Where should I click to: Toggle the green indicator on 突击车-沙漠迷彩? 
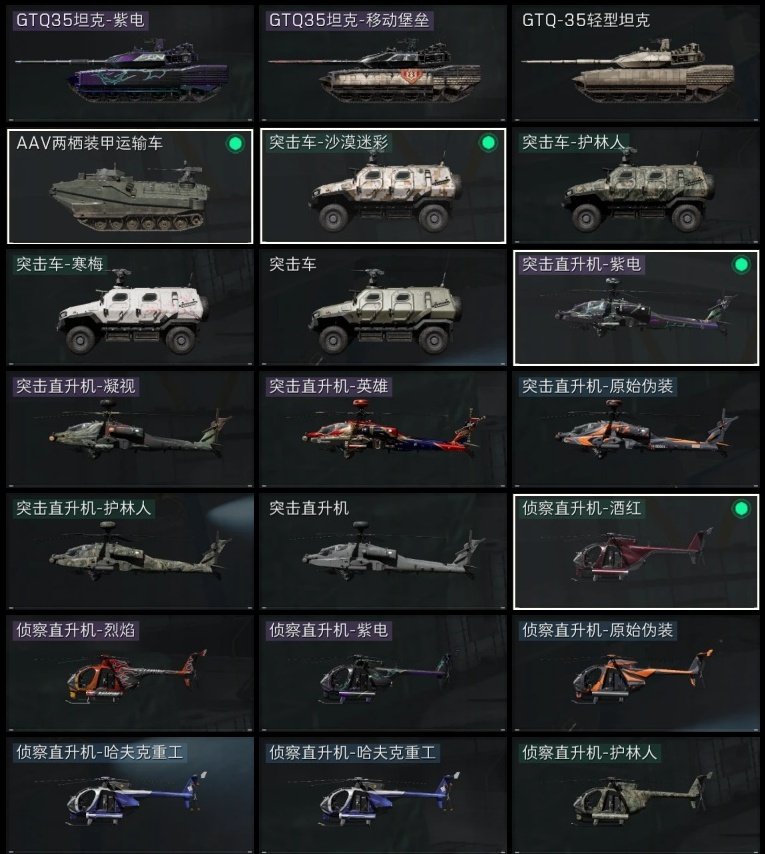tap(488, 143)
